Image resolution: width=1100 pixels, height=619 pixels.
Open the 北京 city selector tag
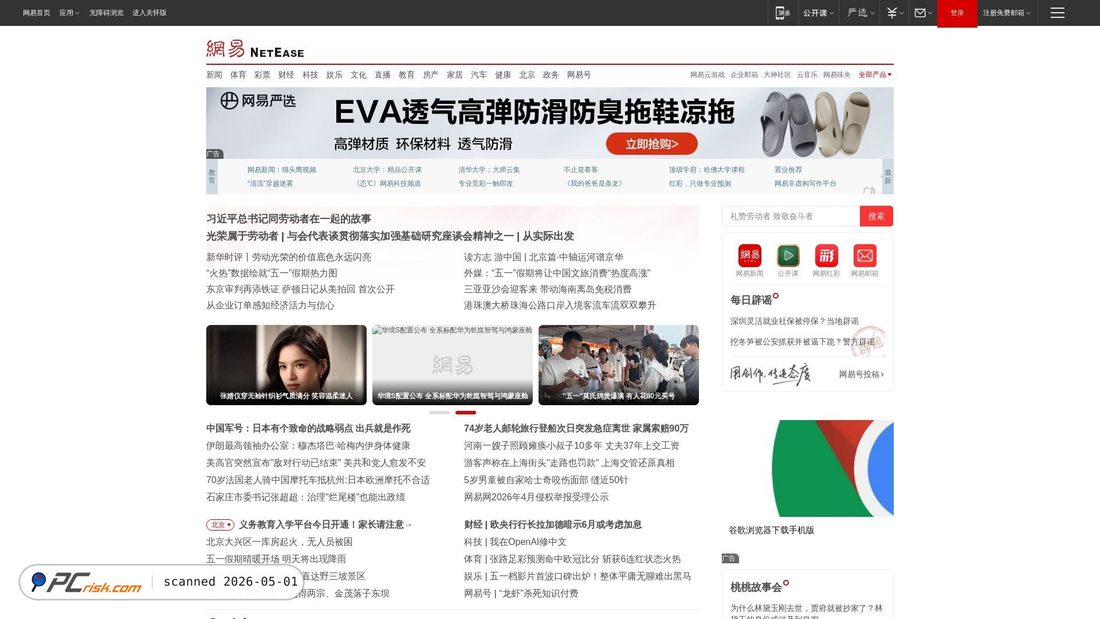(220, 524)
